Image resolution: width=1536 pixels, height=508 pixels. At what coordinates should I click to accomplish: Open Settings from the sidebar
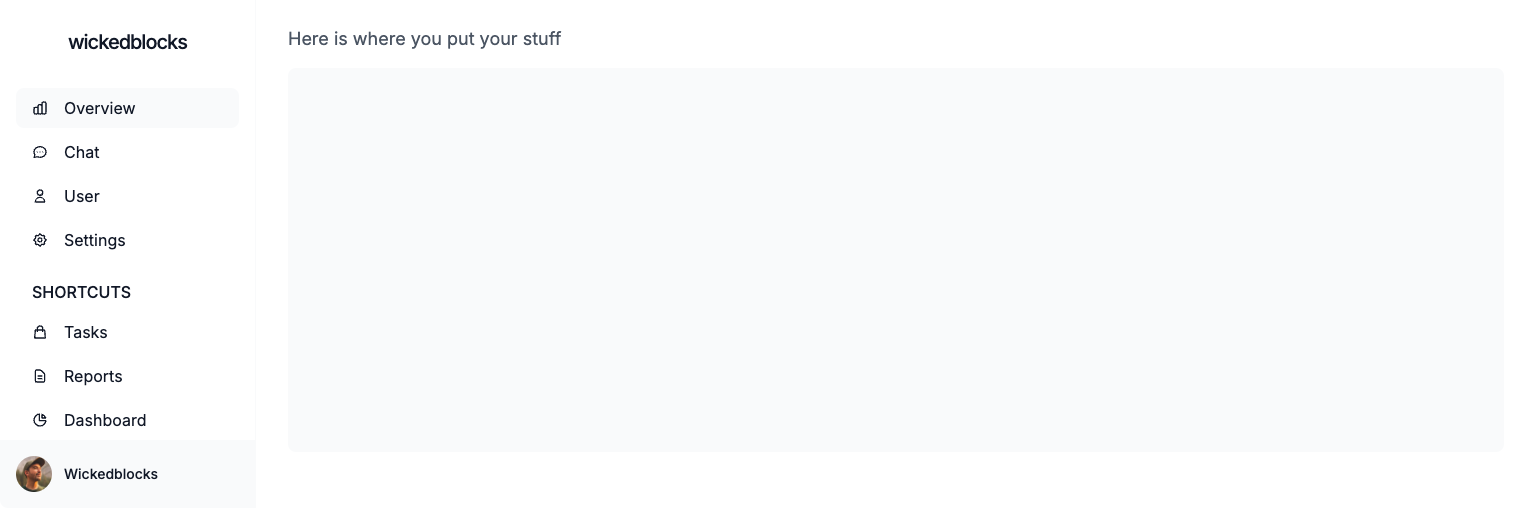127,240
